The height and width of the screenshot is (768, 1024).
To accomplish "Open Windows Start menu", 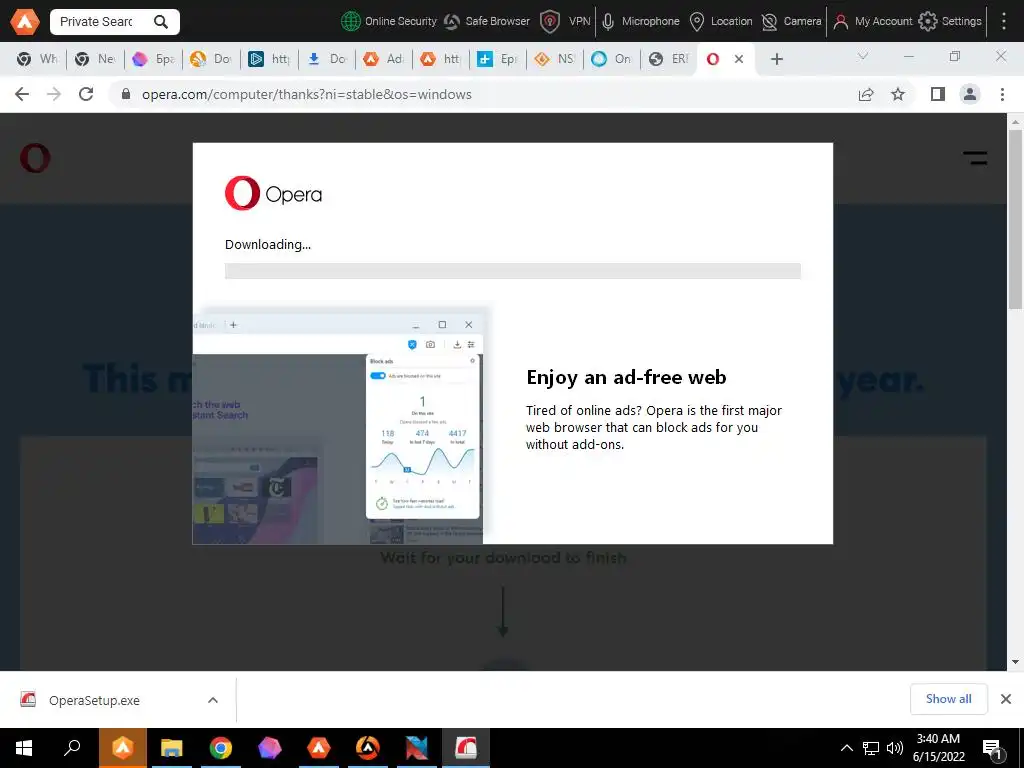I will 24,748.
